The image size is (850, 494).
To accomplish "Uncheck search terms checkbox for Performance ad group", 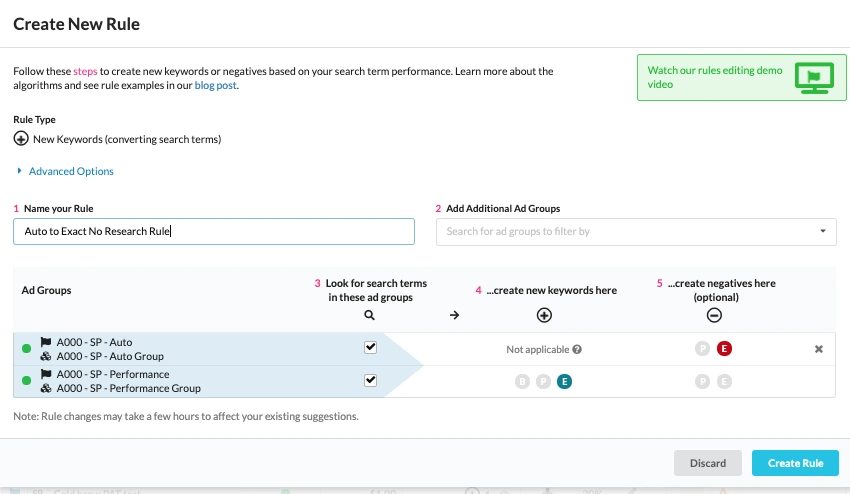I will [x=370, y=380].
